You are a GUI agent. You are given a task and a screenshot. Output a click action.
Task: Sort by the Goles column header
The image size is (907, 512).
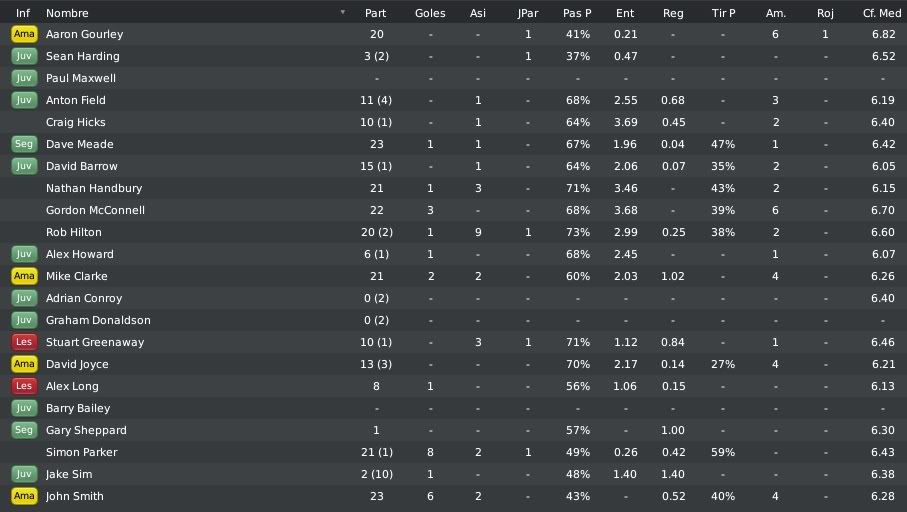pos(430,13)
